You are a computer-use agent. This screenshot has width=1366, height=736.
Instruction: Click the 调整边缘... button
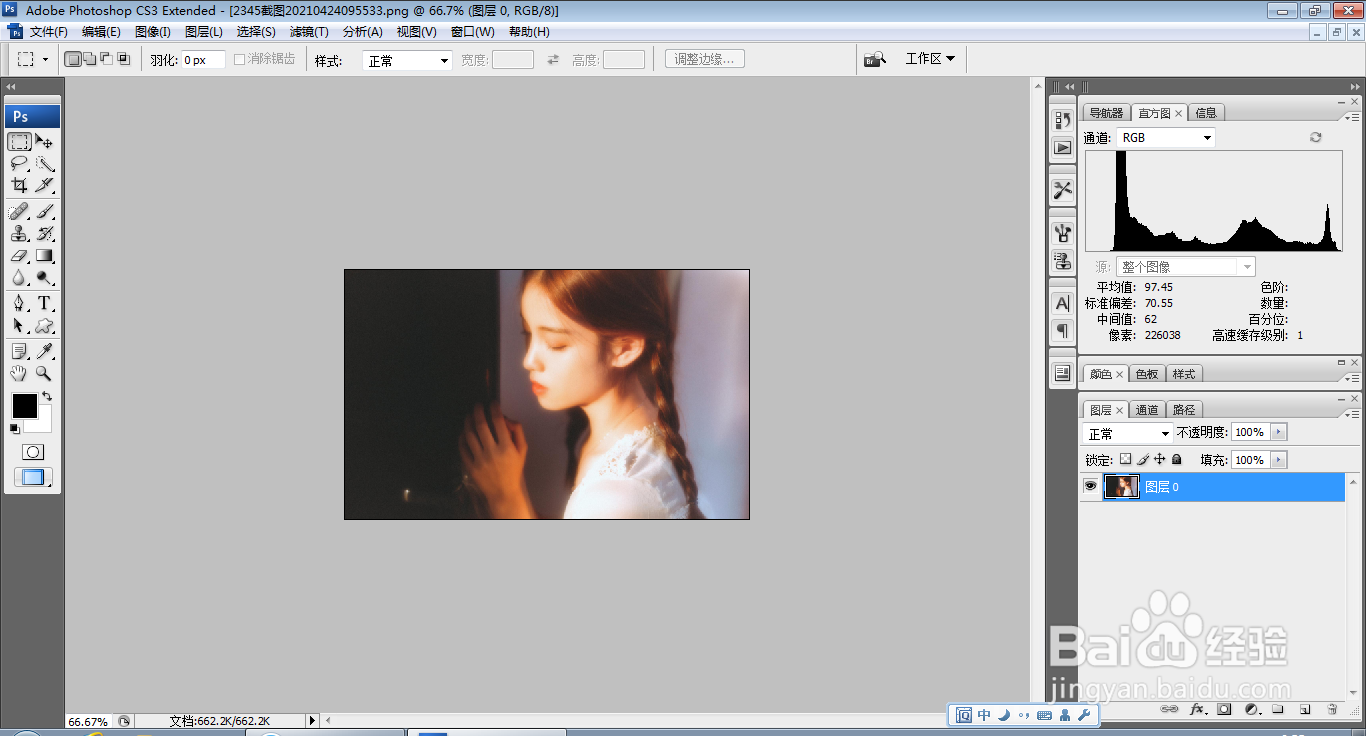pyautogui.click(x=704, y=59)
